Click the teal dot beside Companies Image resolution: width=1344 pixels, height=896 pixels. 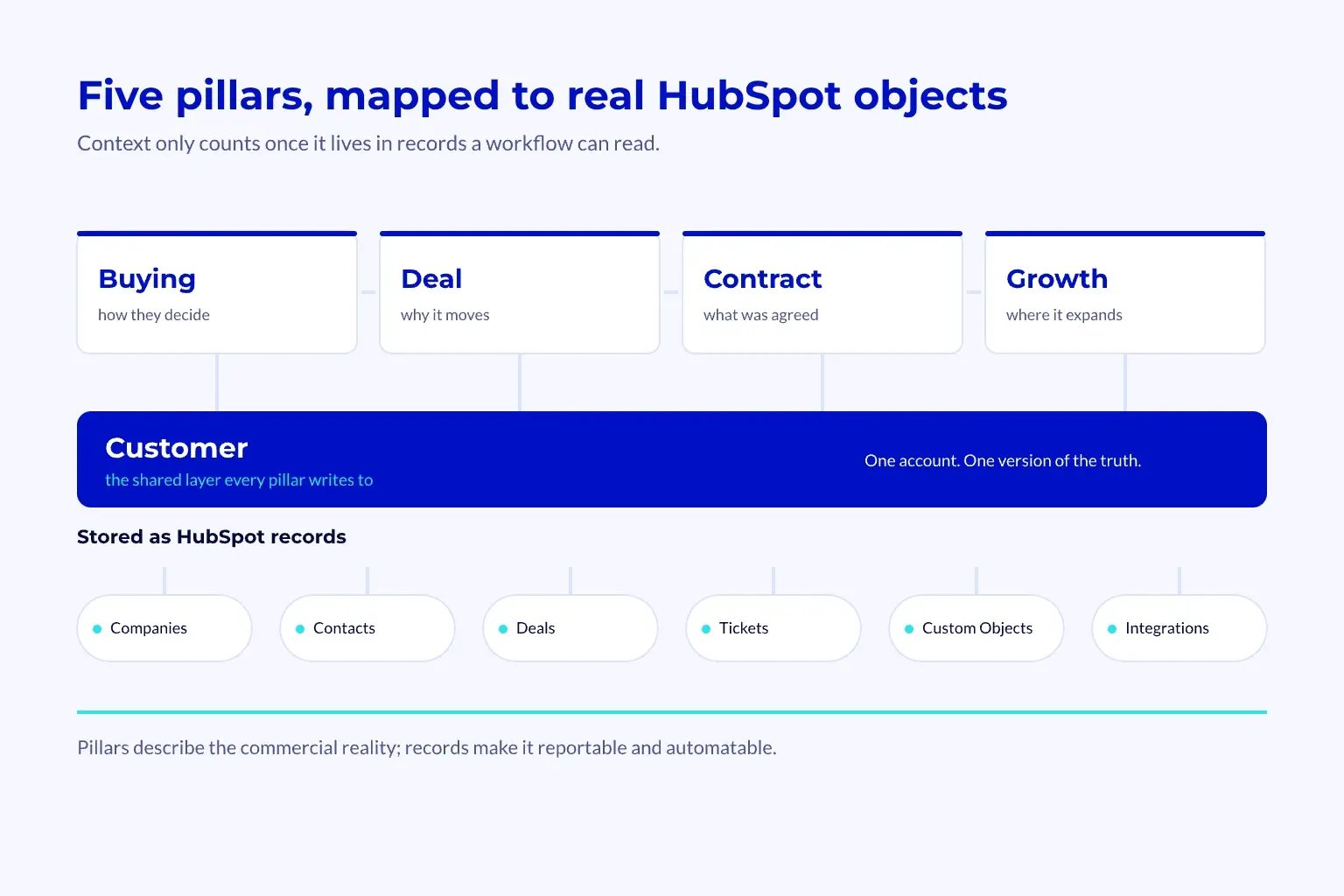pyautogui.click(x=97, y=629)
